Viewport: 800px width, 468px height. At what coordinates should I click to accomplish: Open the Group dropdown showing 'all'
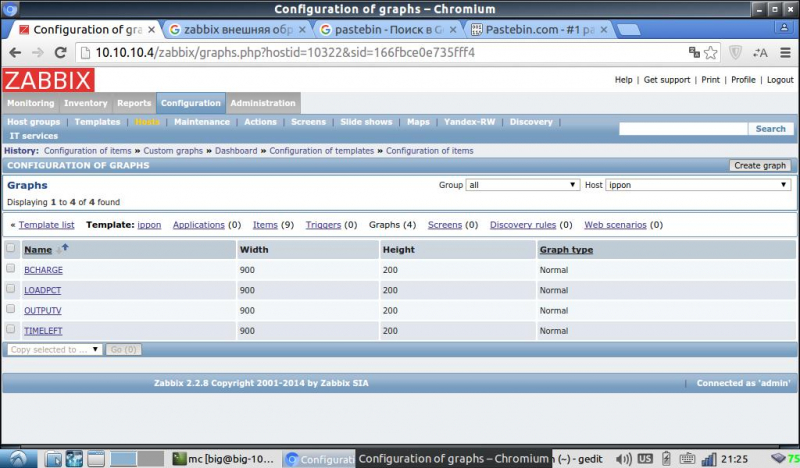[x=523, y=185]
